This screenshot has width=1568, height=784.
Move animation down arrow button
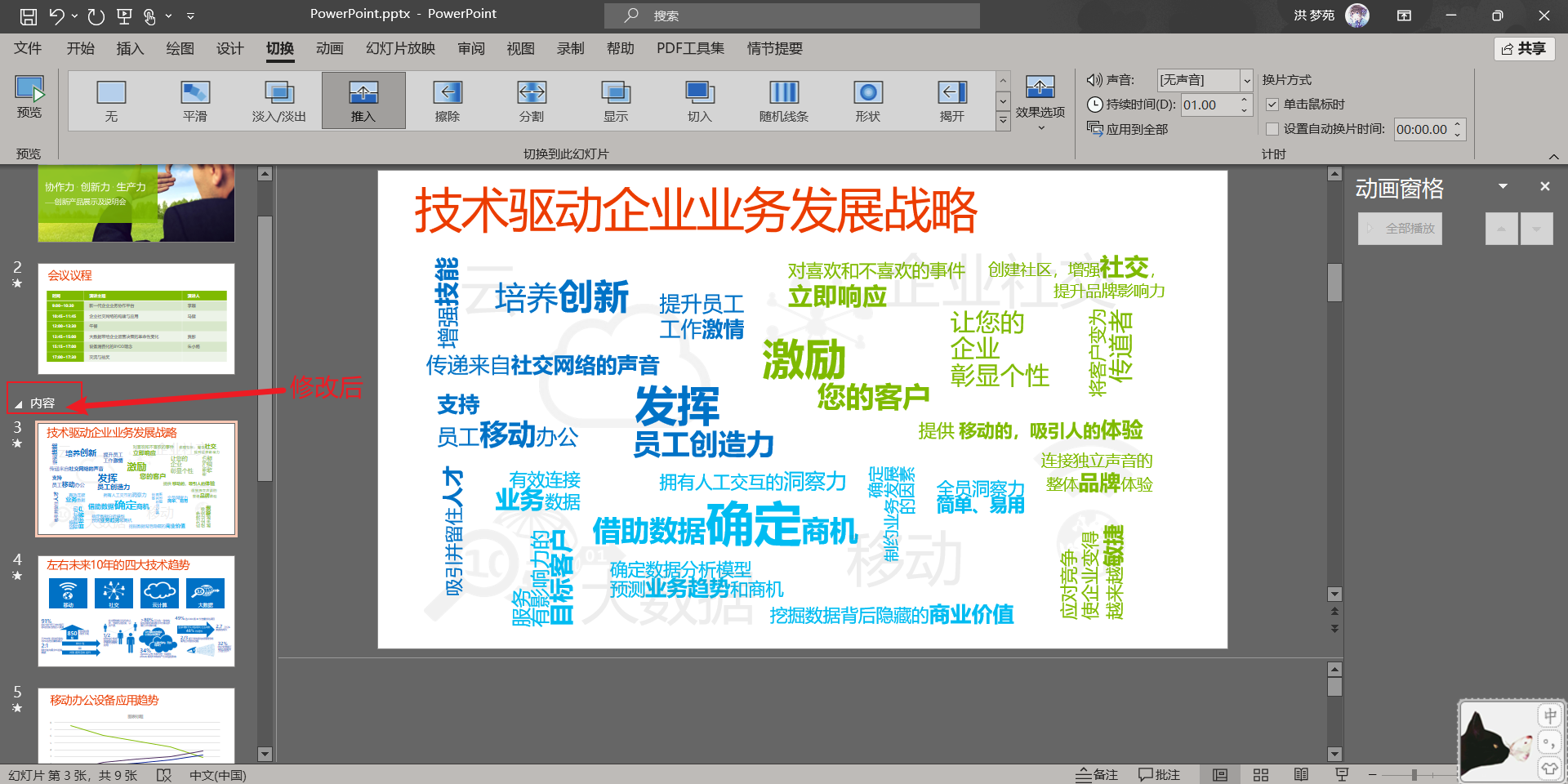[1536, 229]
